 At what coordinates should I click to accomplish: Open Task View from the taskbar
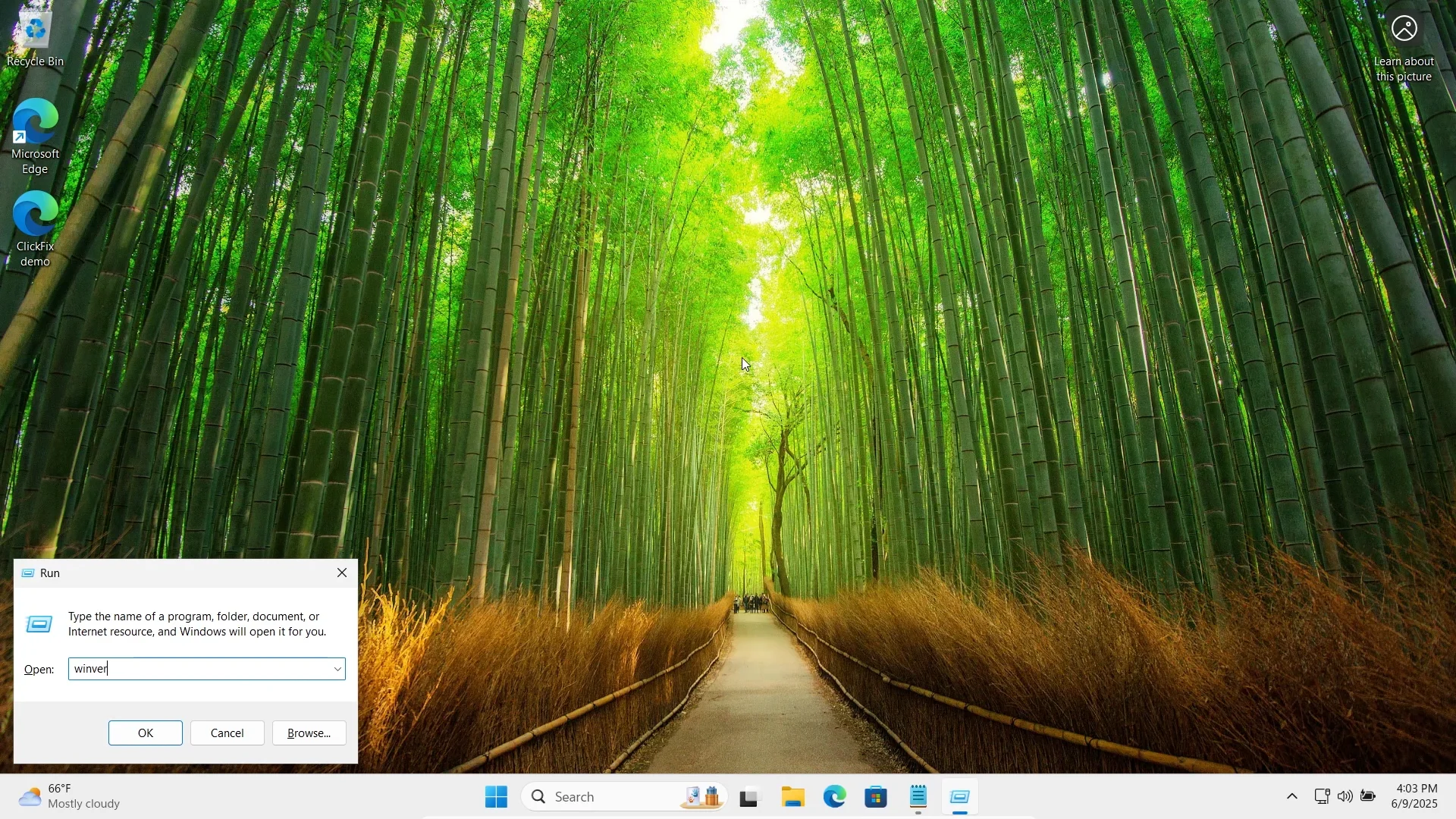(x=749, y=797)
